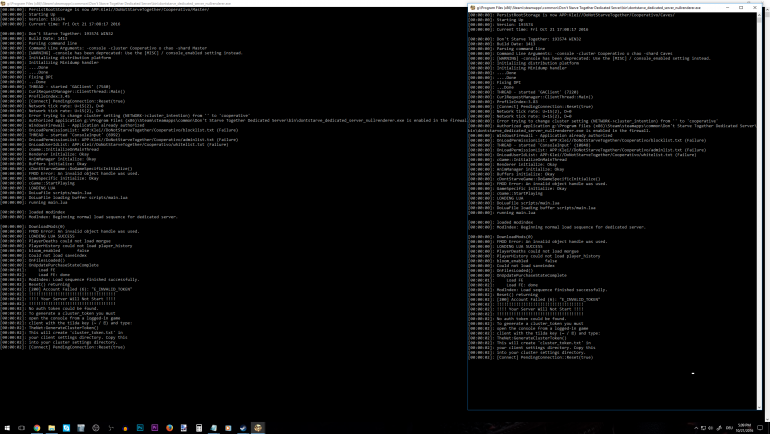
Task: Launch Google Chrome from the taskbar
Action: coord(37,428)
